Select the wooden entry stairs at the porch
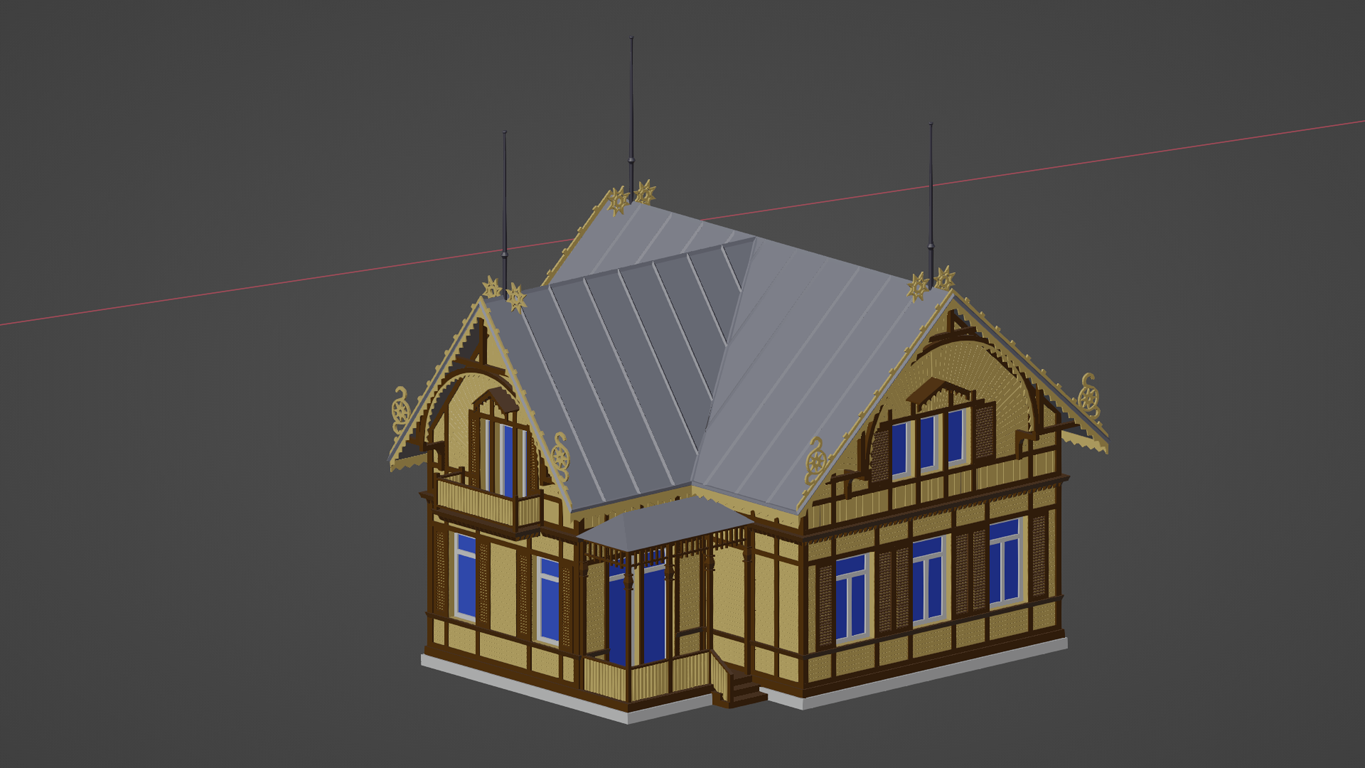This screenshot has height=768, width=1365. pos(740,688)
